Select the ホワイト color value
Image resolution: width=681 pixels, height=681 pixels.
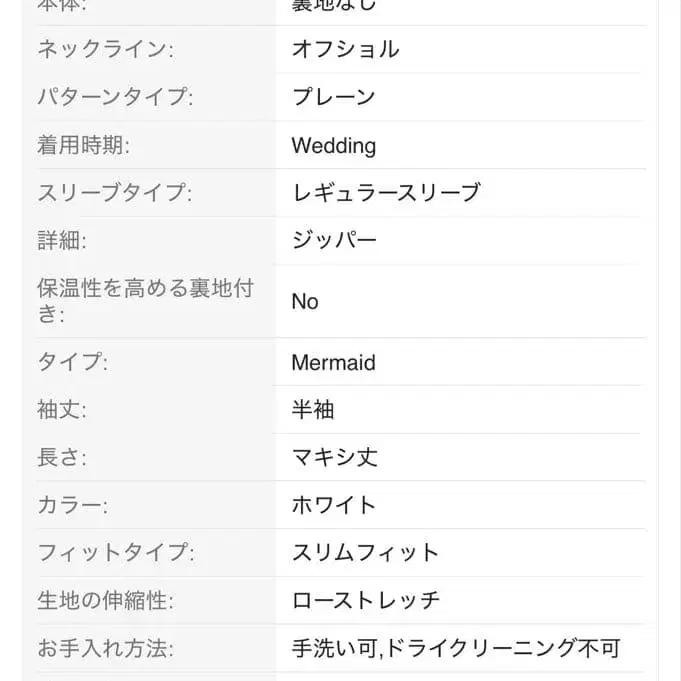click(334, 505)
